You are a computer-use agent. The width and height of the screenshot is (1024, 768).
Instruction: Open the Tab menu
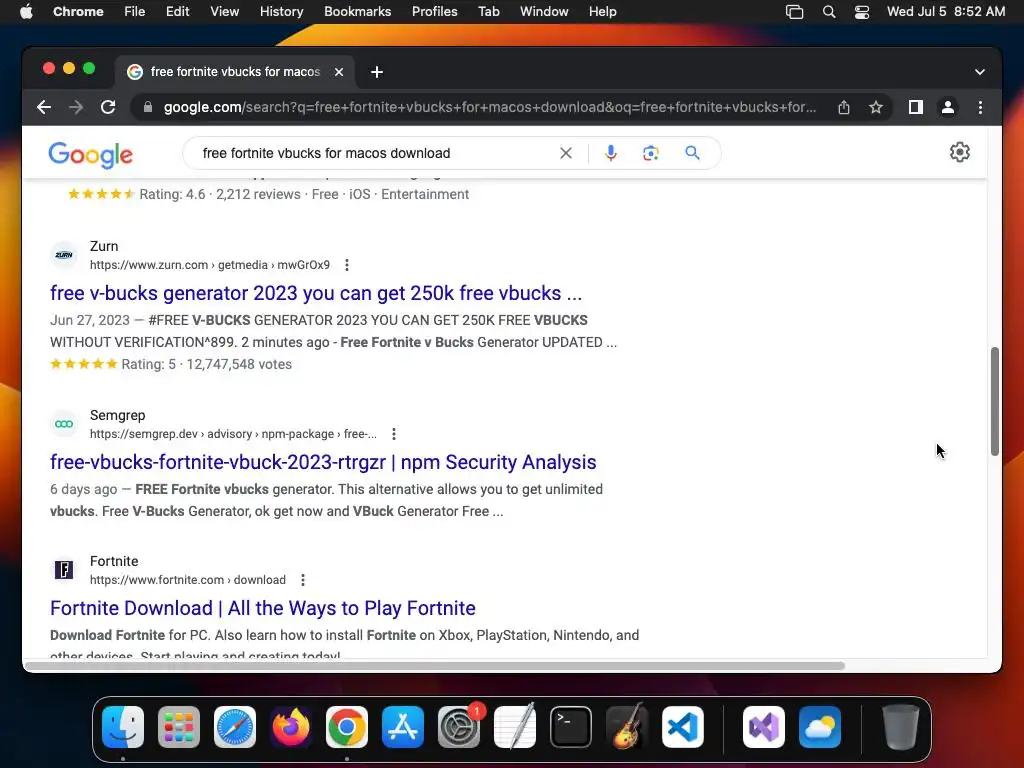pyautogui.click(x=488, y=11)
